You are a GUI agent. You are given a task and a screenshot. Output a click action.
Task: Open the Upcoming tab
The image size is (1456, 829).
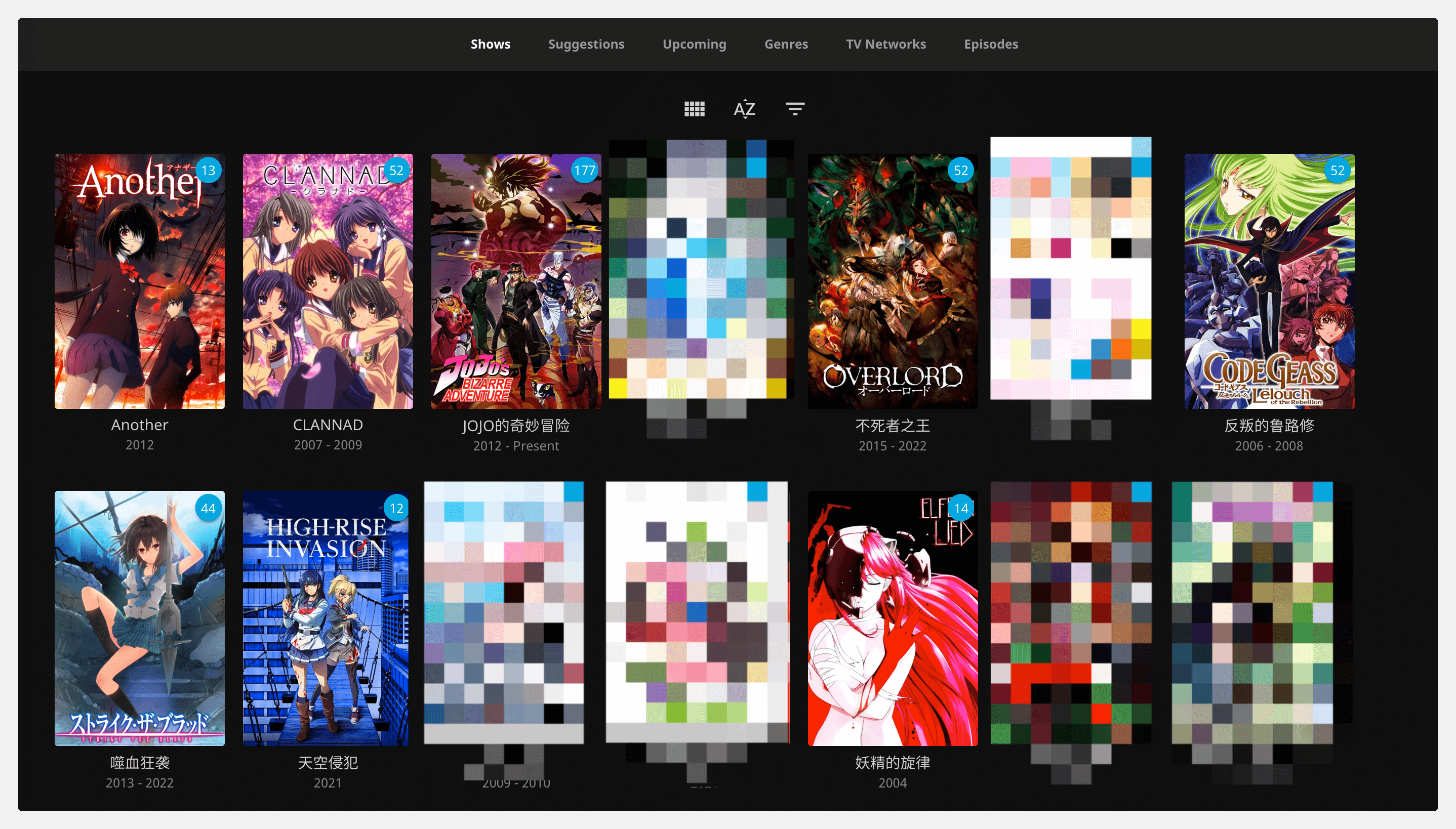click(694, 44)
